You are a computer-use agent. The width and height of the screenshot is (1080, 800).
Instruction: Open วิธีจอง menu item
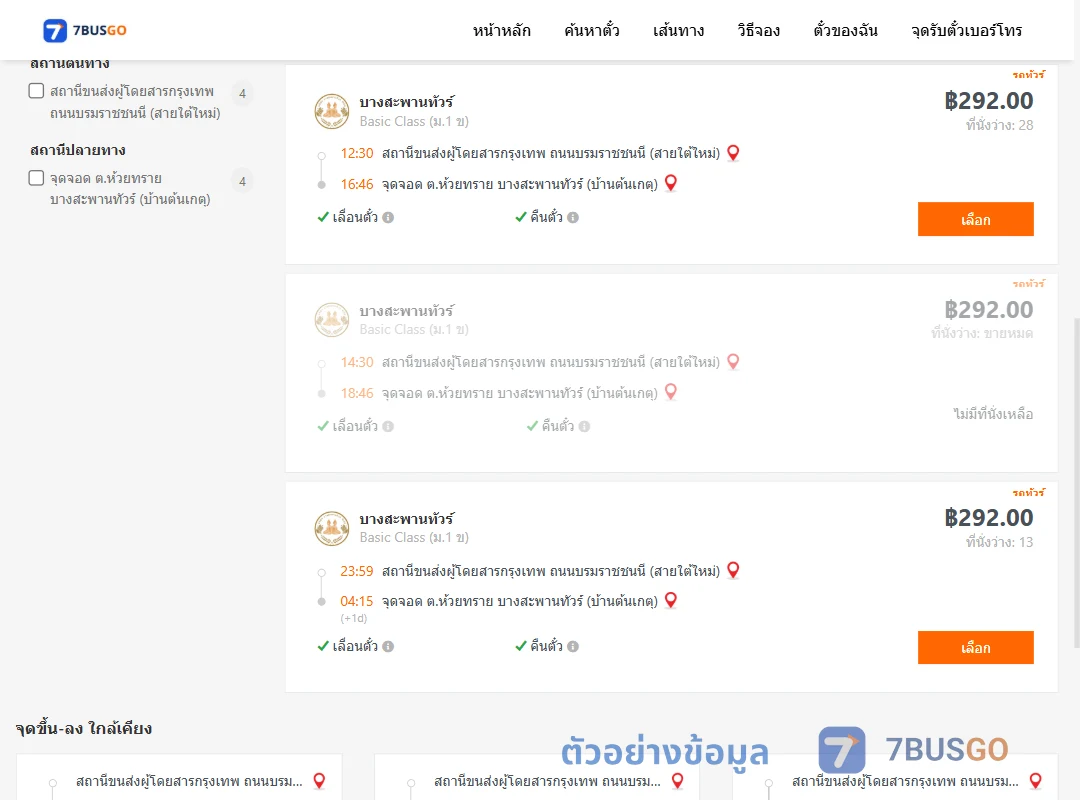point(758,30)
